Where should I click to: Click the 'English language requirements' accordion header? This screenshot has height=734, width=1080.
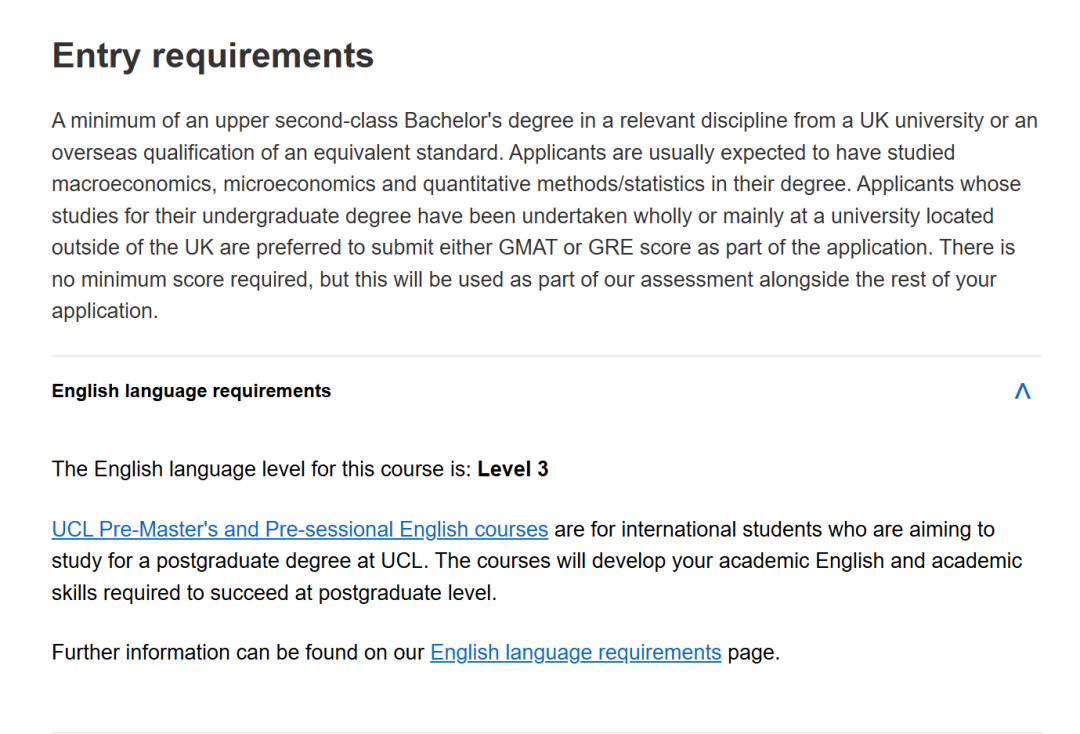[x=191, y=391]
